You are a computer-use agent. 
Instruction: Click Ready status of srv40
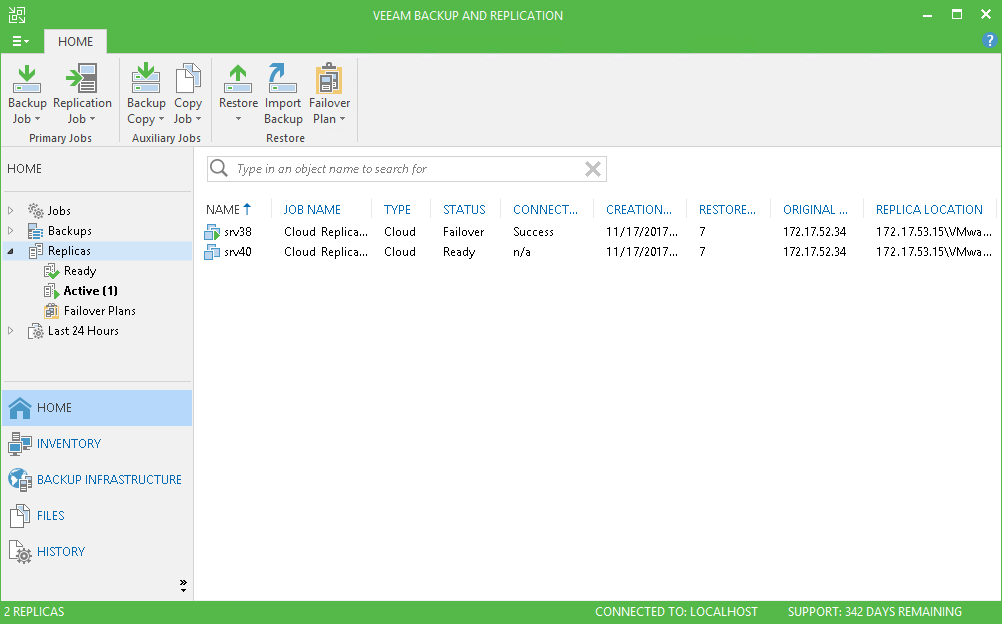[x=459, y=252]
